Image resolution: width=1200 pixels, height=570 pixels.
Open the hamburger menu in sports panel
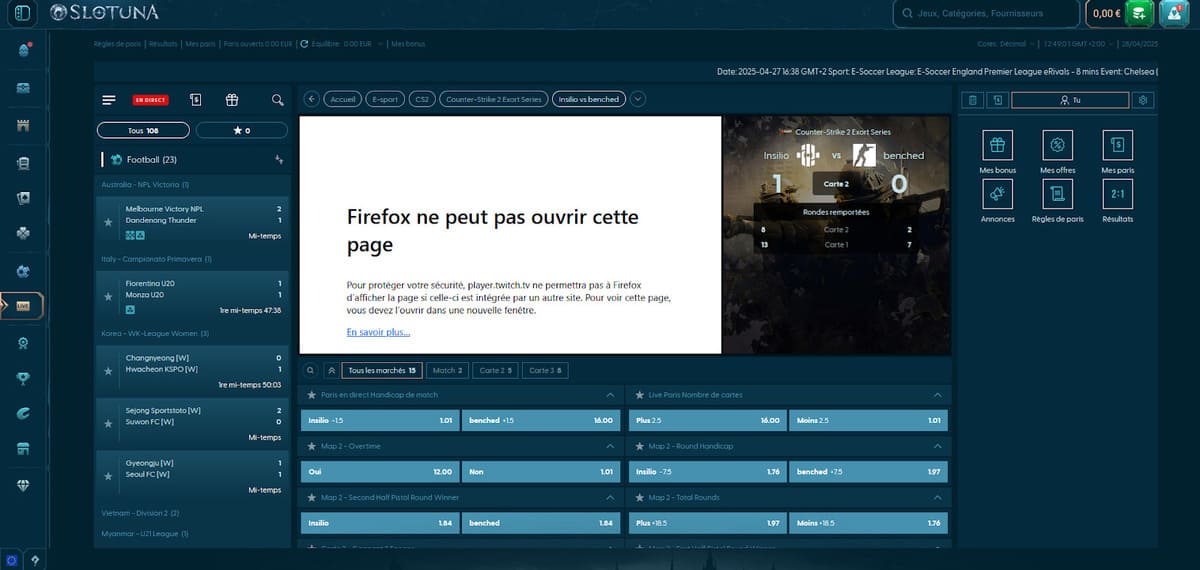pos(109,100)
